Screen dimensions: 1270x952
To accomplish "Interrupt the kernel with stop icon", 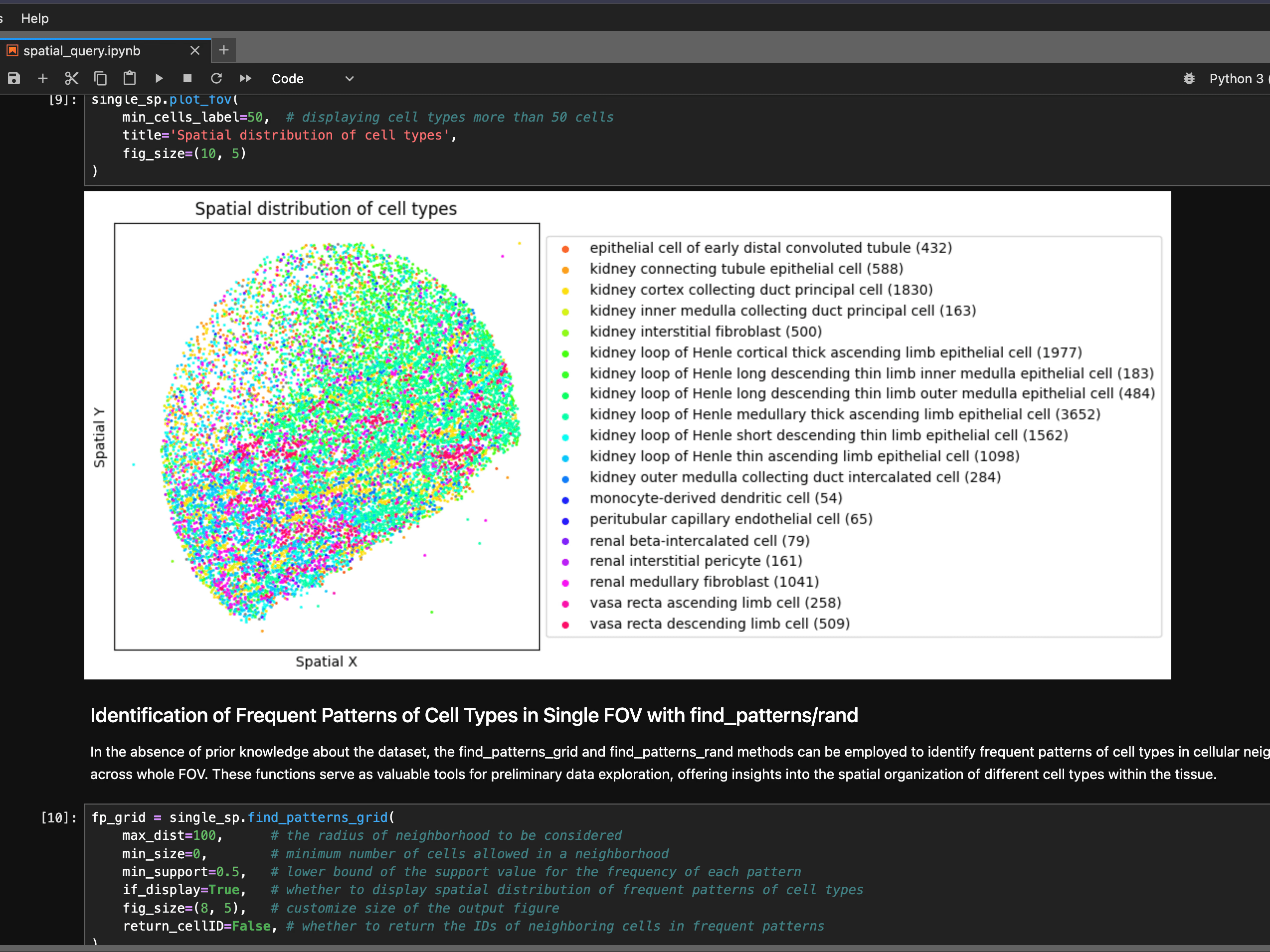I will [187, 79].
